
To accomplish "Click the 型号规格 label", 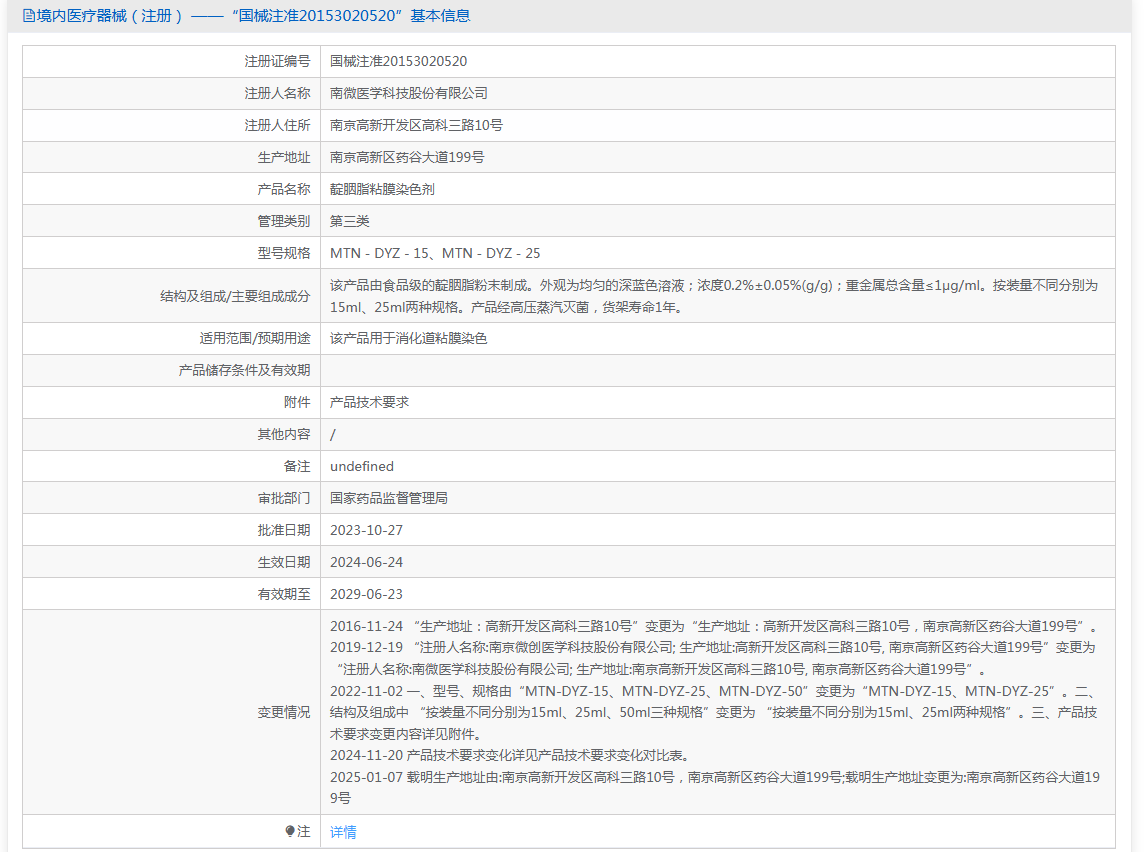I will pyautogui.click(x=284, y=253).
